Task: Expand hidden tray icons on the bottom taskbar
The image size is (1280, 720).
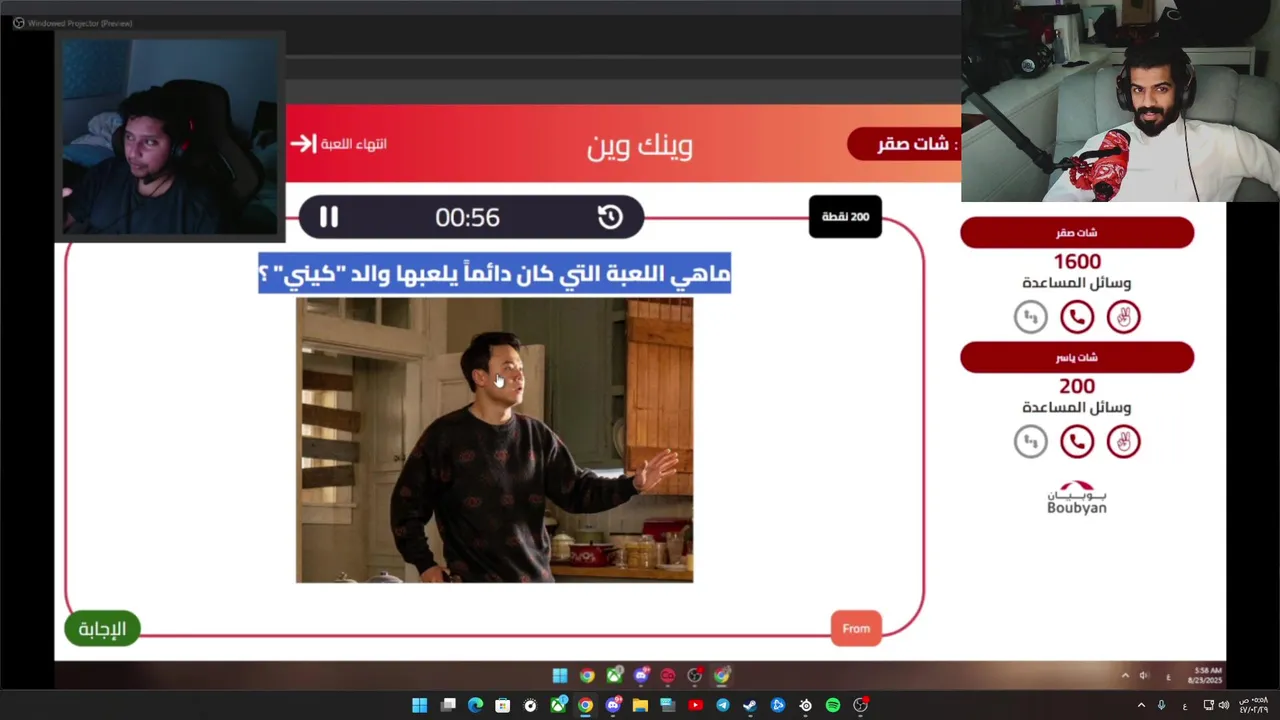Action: 1141,705
